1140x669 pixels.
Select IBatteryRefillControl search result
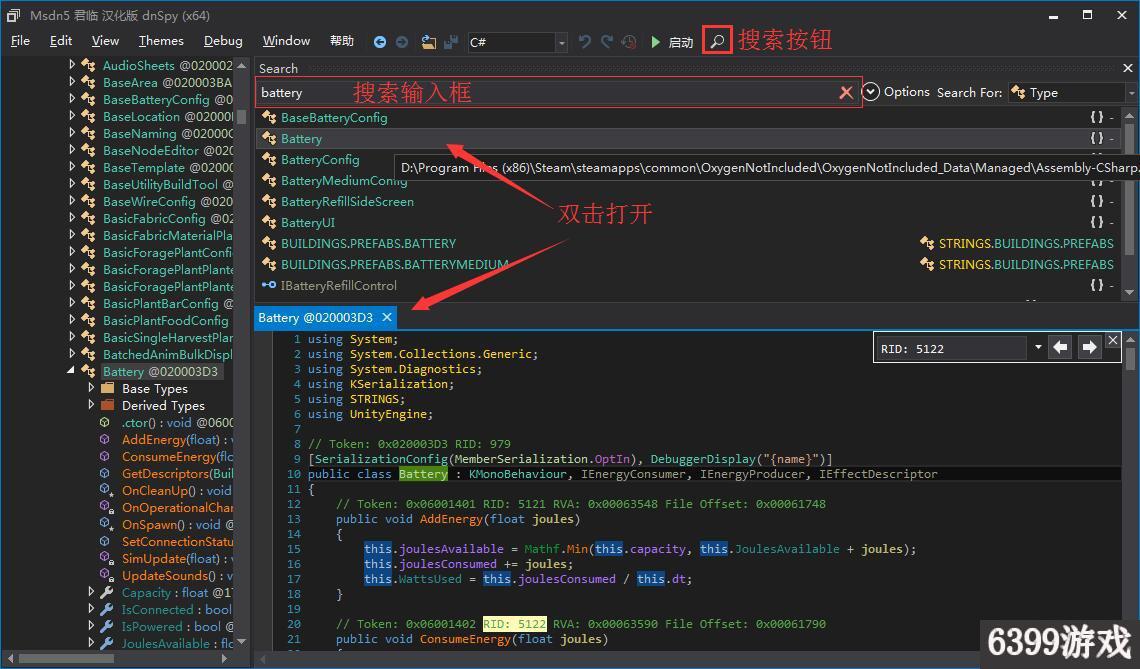tap(339, 286)
